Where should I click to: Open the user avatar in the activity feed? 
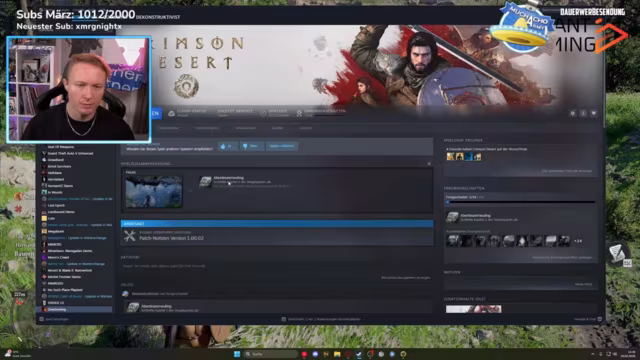tap(125, 294)
